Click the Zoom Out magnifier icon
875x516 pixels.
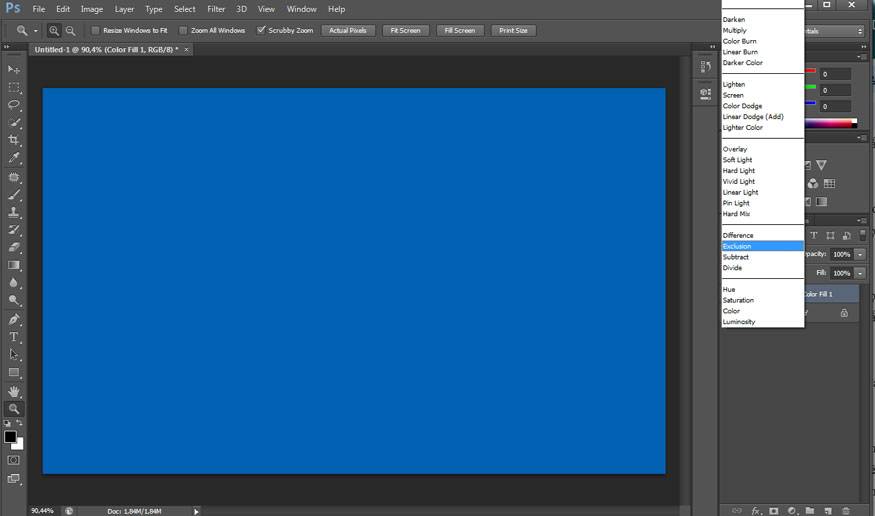click(70, 31)
